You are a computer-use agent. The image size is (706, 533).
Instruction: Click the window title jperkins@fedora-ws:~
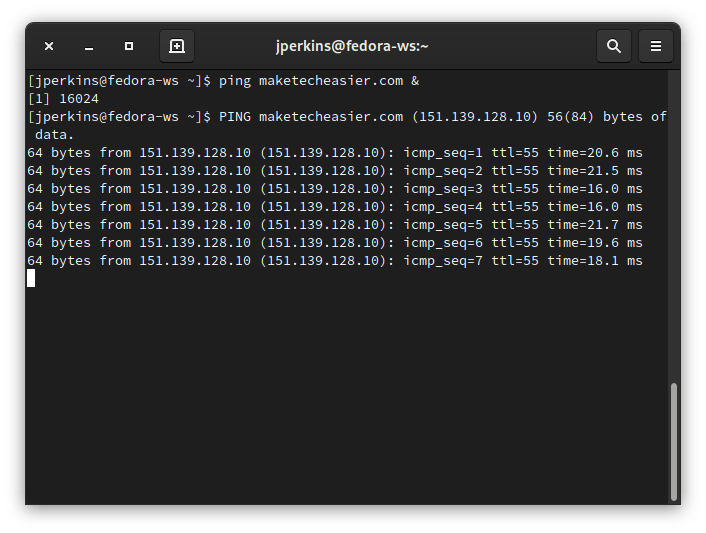coord(352,46)
